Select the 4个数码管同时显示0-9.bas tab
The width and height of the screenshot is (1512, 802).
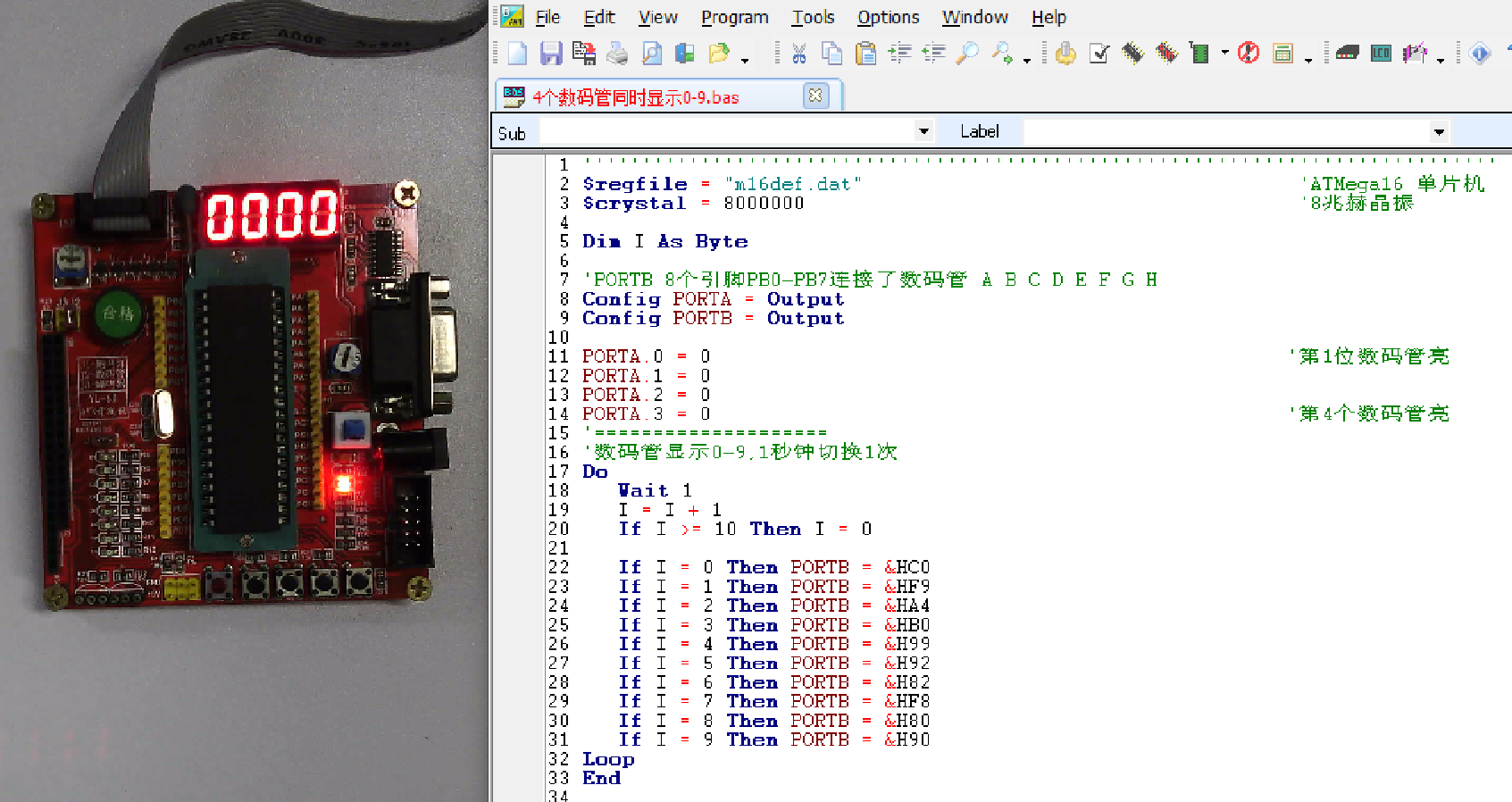point(635,97)
